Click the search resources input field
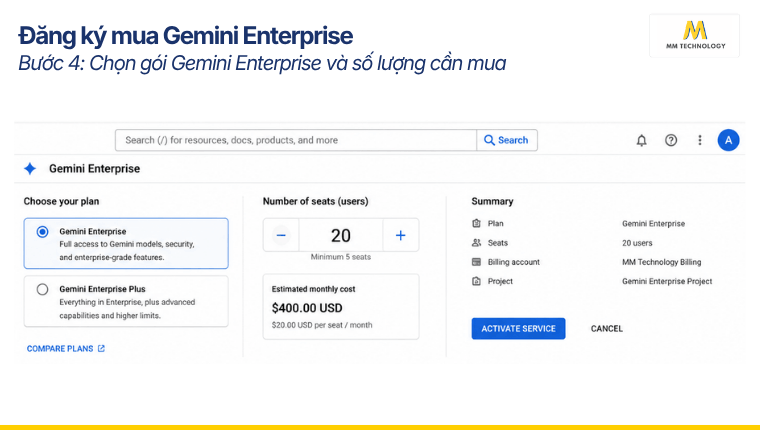This screenshot has height=430, width=760. pyautogui.click(x=296, y=140)
